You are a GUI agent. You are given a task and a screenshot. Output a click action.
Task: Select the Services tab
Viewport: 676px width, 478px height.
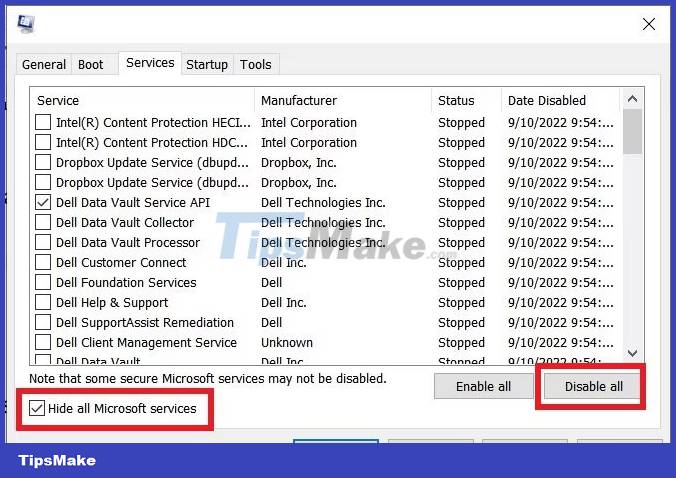pyautogui.click(x=150, y=63)
